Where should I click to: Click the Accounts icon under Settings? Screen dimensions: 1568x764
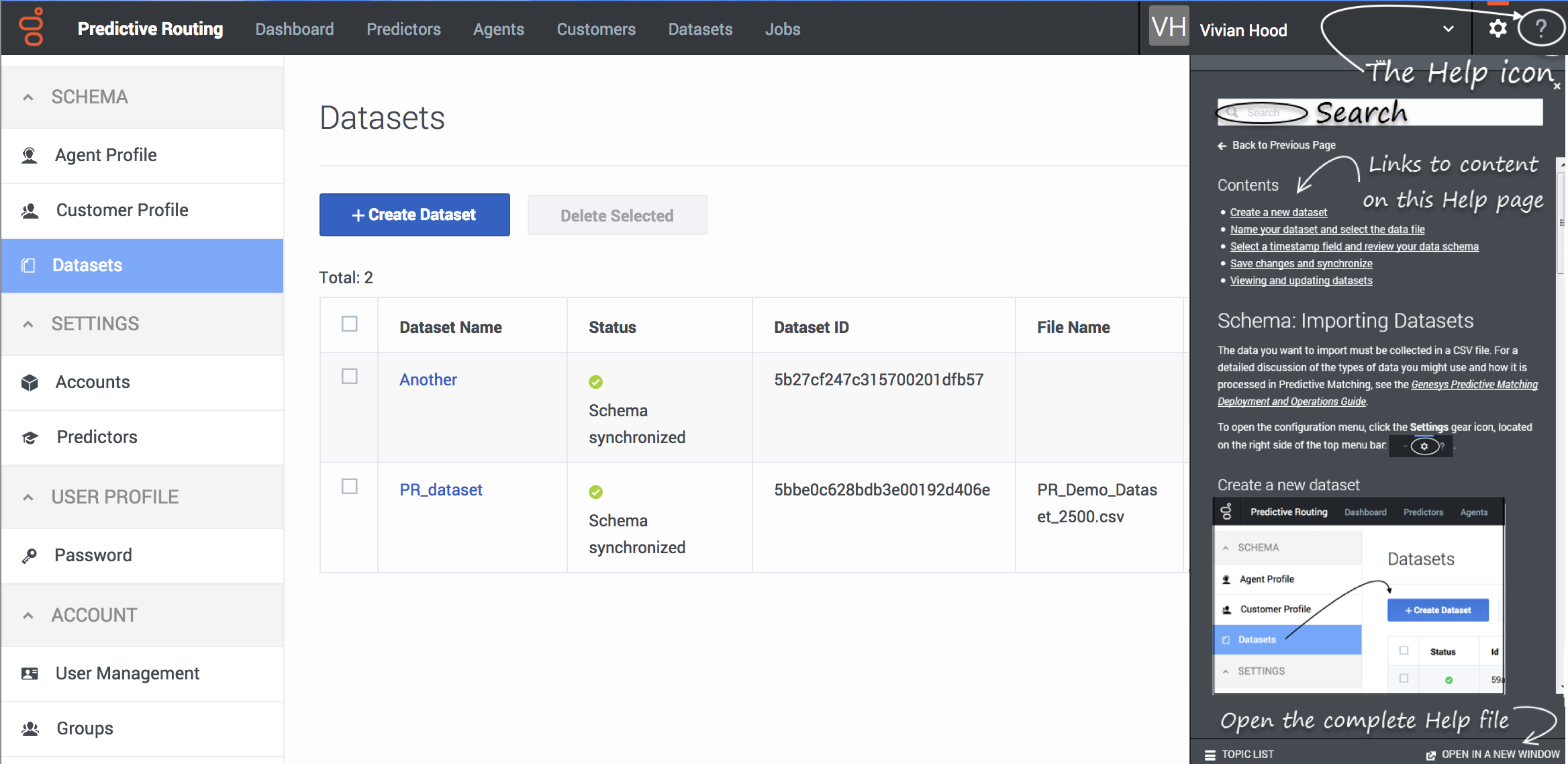[30, 381]
